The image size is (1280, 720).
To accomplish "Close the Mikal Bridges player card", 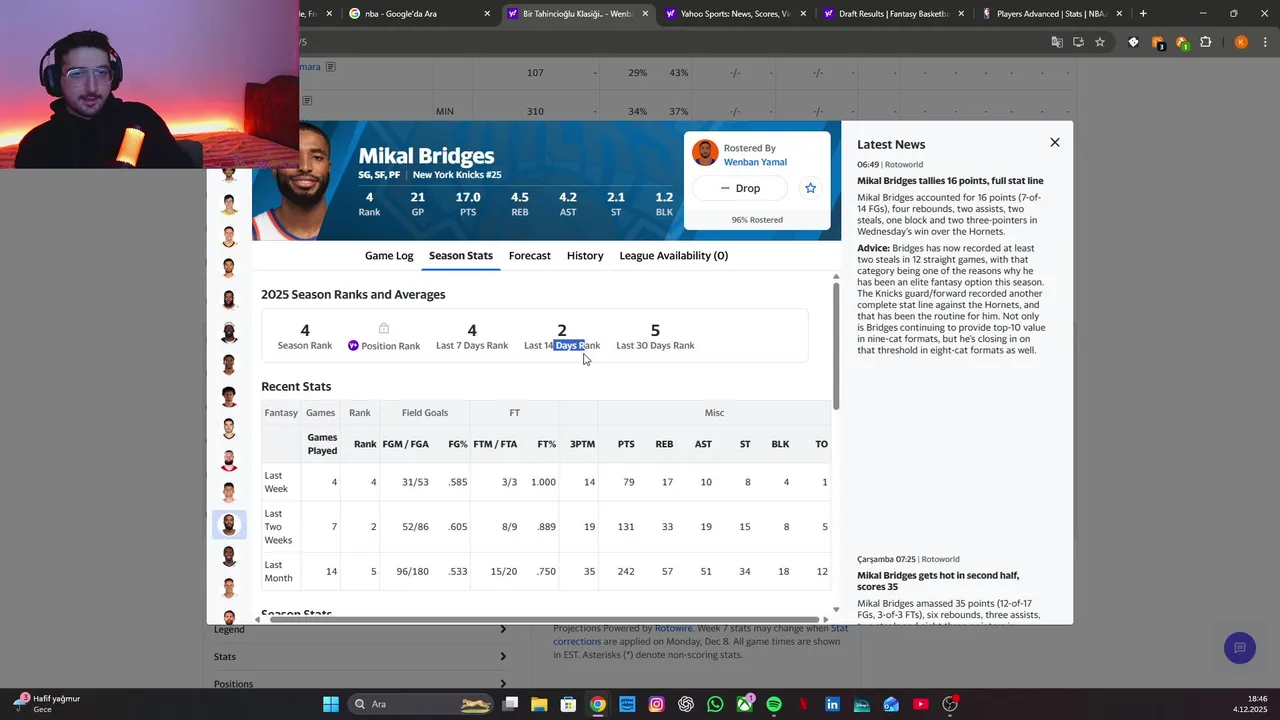I will tap(1054, 143).
